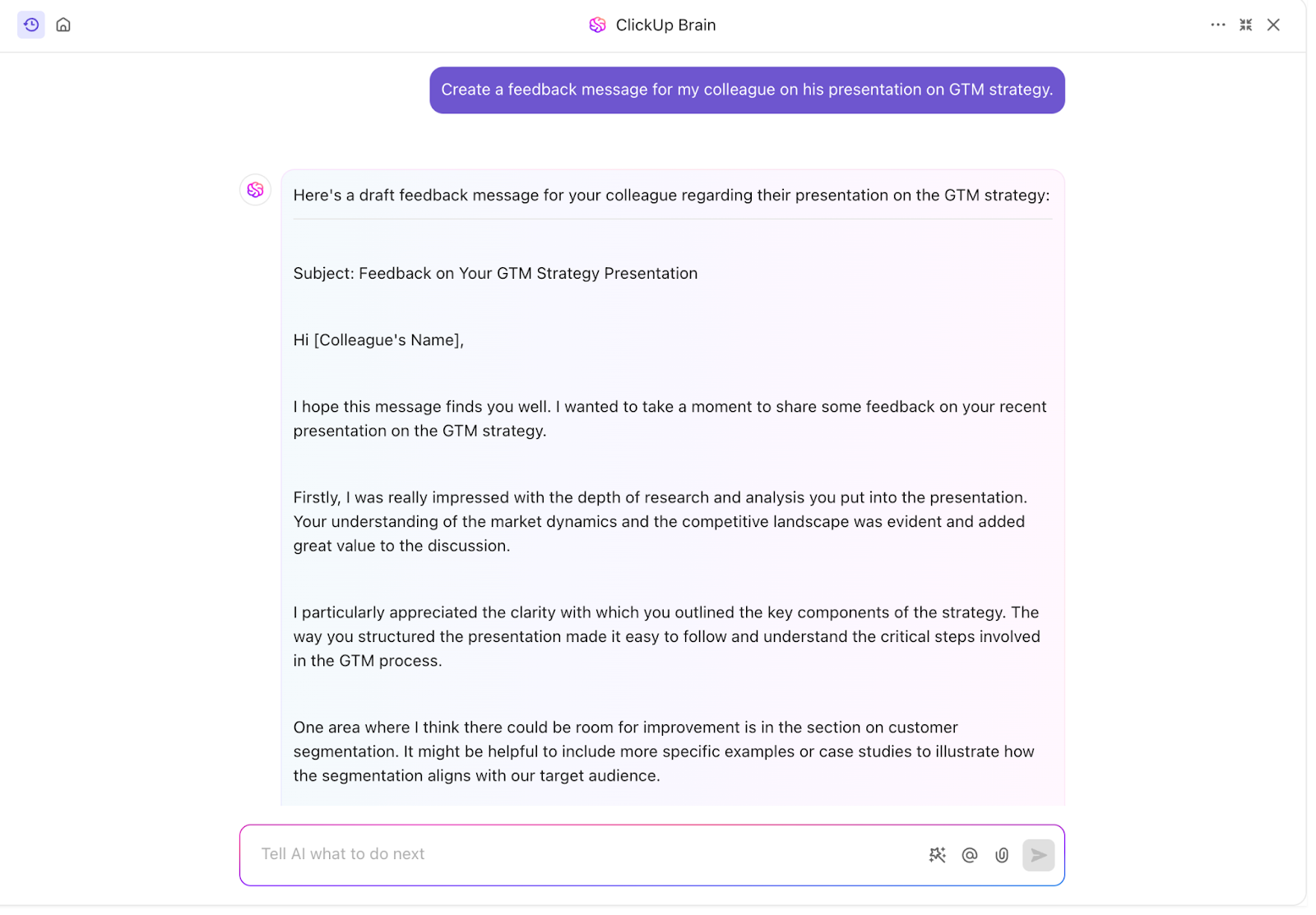Click the customer segmentation improvement paragraph
1316x915 pixels.
pyautogui.click(x=664, y=751)
